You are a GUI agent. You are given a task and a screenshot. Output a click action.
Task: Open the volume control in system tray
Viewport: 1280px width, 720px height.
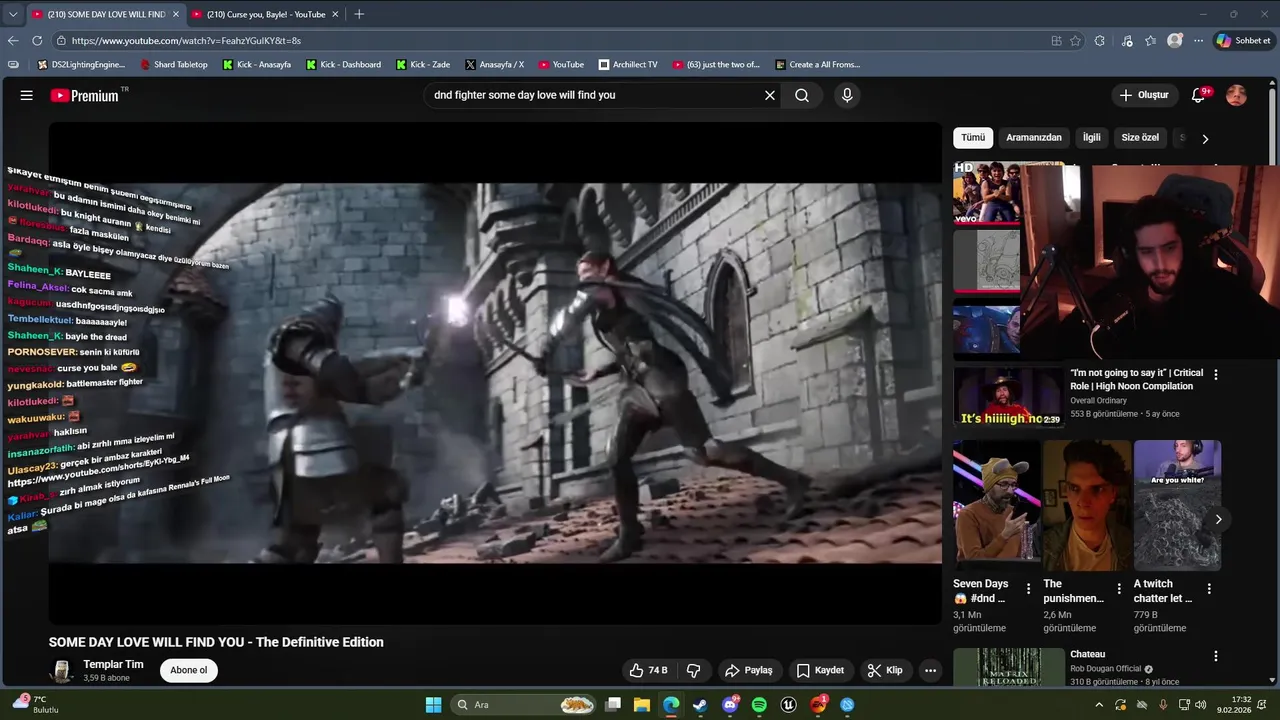tap(1200, 705)
